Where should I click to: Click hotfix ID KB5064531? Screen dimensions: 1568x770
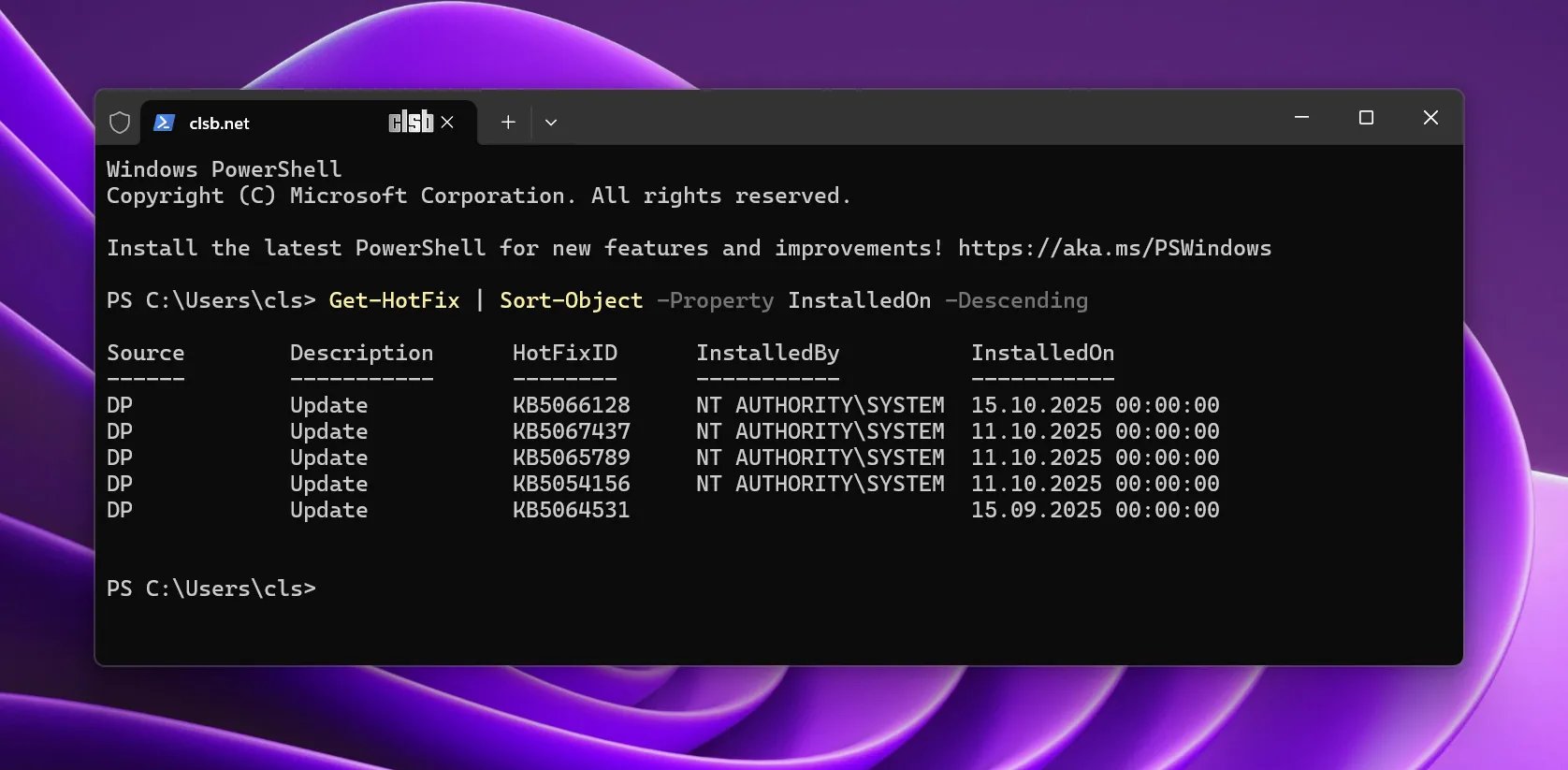pyautogui.click(x=571, y=510)
